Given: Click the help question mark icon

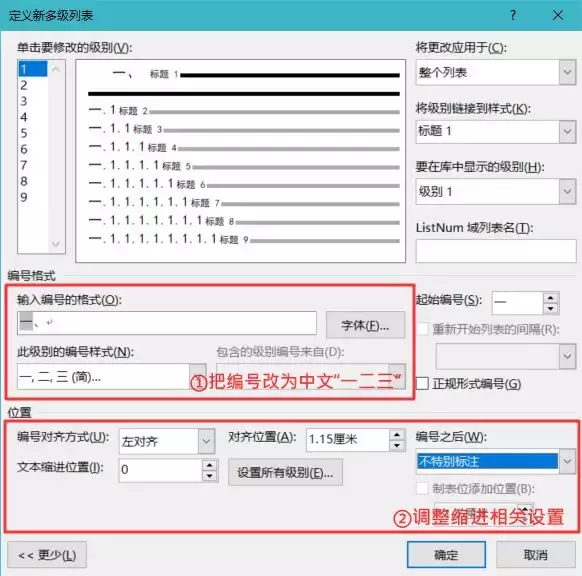Looking at the screenshot, I should pyautogui.click(x=513, y=15).
